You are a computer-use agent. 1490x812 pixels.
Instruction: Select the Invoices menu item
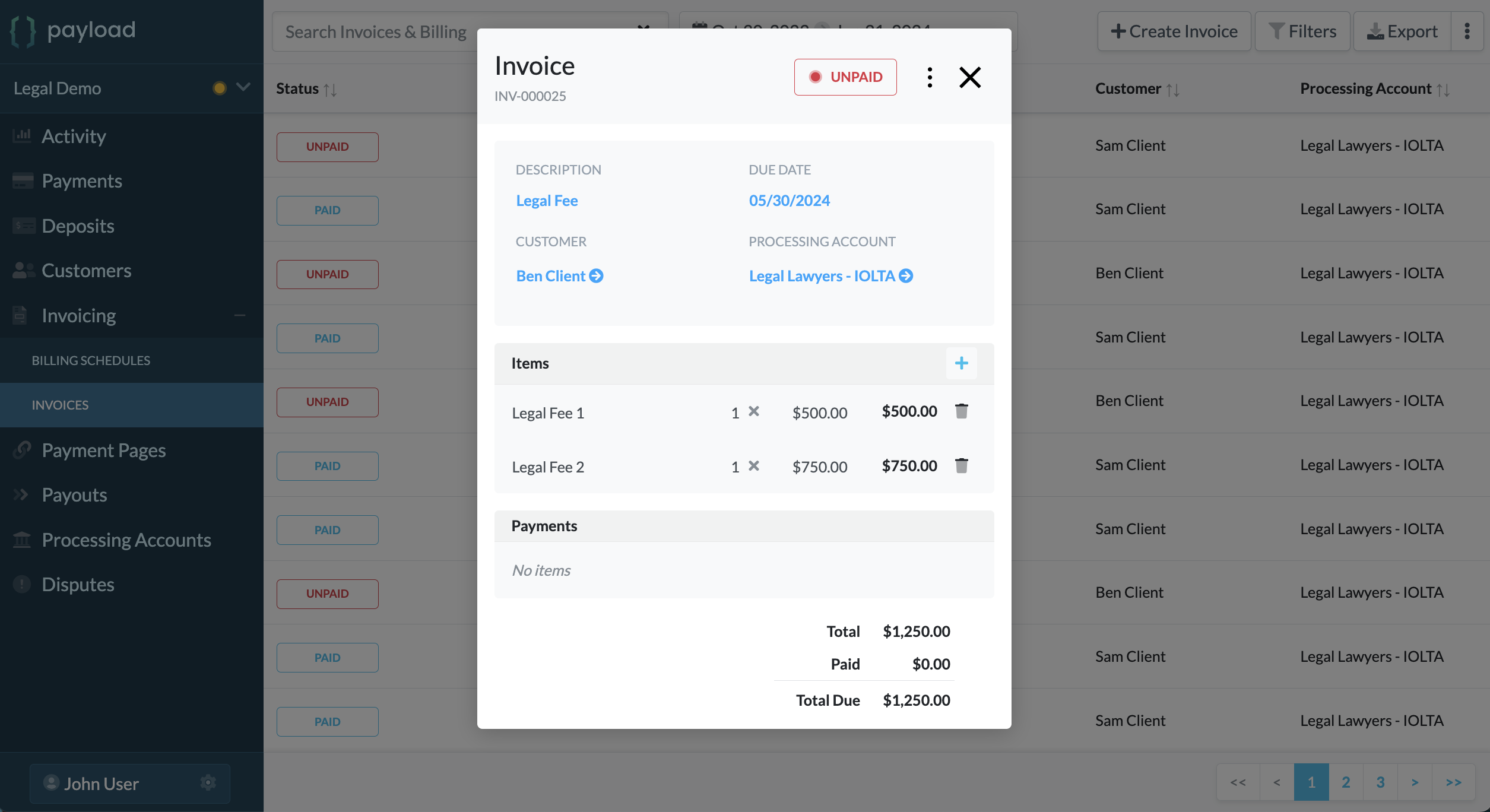(x=61, y=405)
